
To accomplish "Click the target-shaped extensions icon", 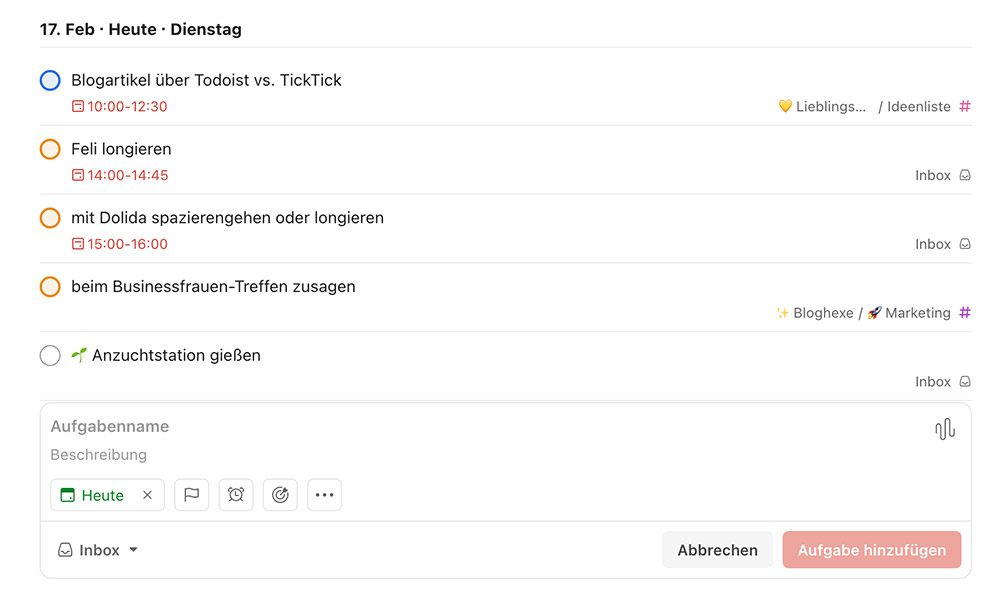I will [x=280, y=494].
